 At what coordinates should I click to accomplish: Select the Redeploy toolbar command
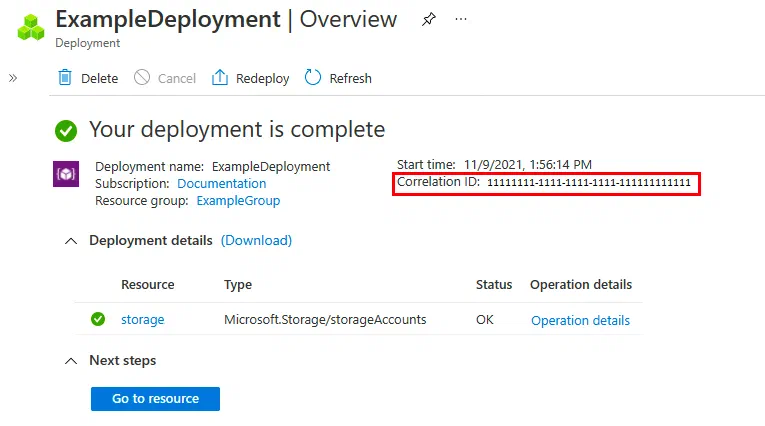tap(250, 78)
